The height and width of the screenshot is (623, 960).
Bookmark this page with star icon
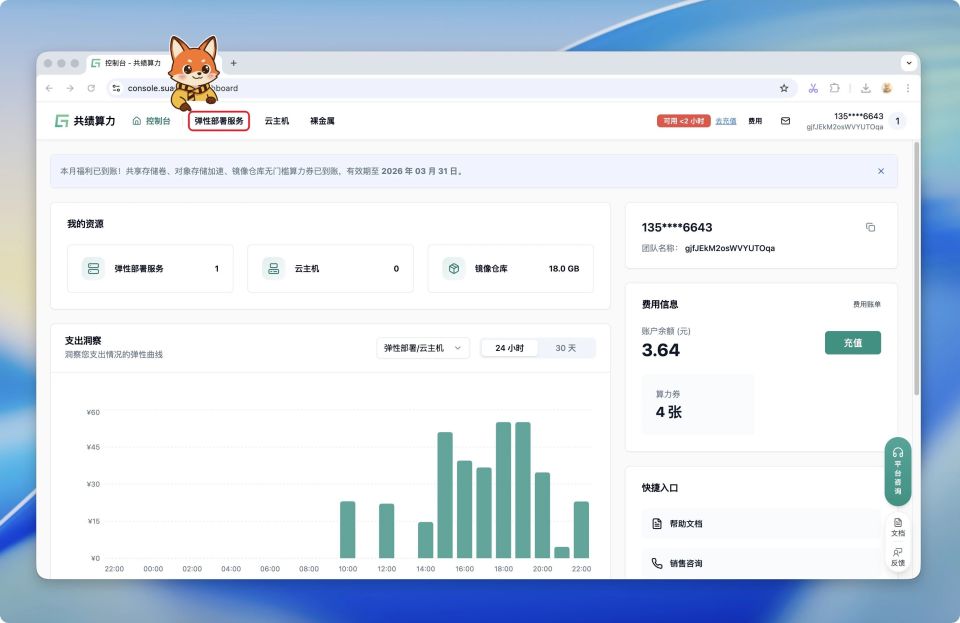[x=784, y=88]
